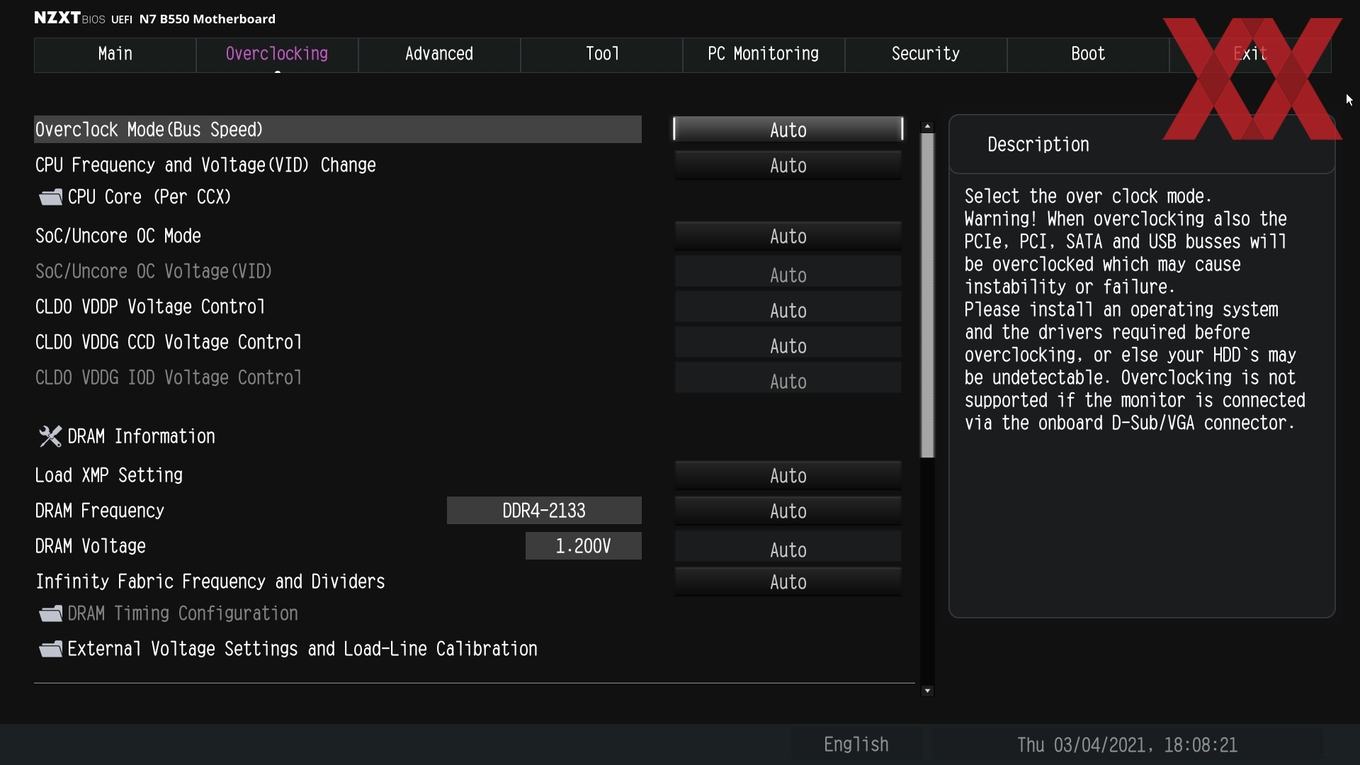Select CLDO VDDP Voltage Control label

coord(150,307)
